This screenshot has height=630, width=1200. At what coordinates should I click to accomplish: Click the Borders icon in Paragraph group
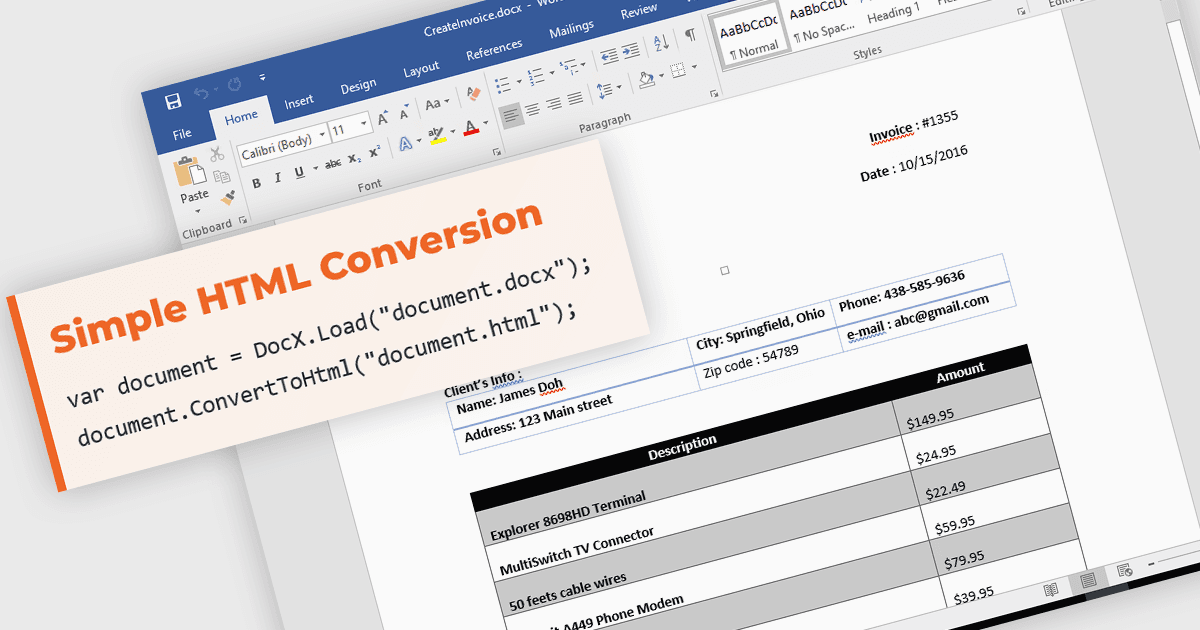[x=680, y=72]
